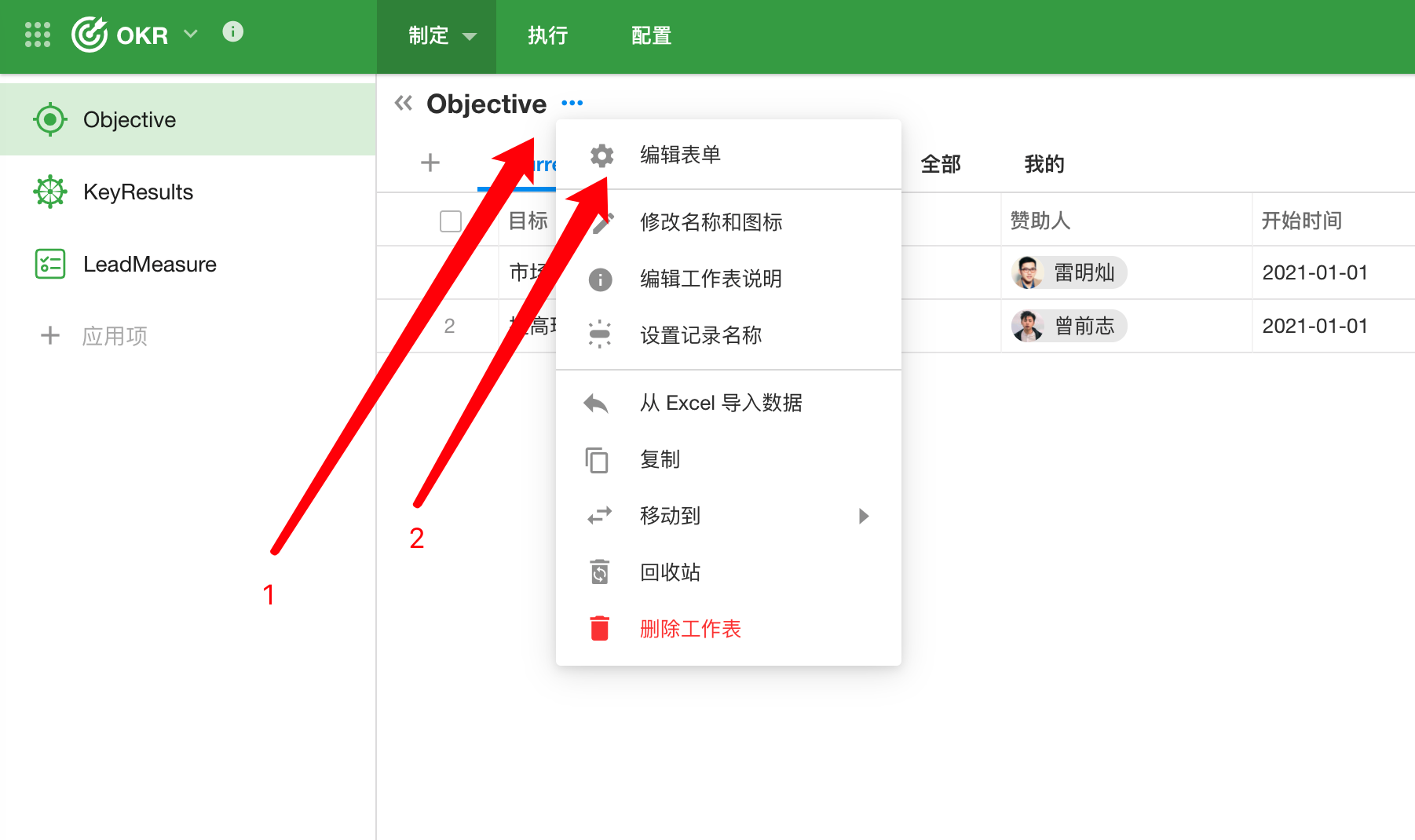
Task: Click the 雷明灿 sponsor chip
Action: [x=1069, y=272]
